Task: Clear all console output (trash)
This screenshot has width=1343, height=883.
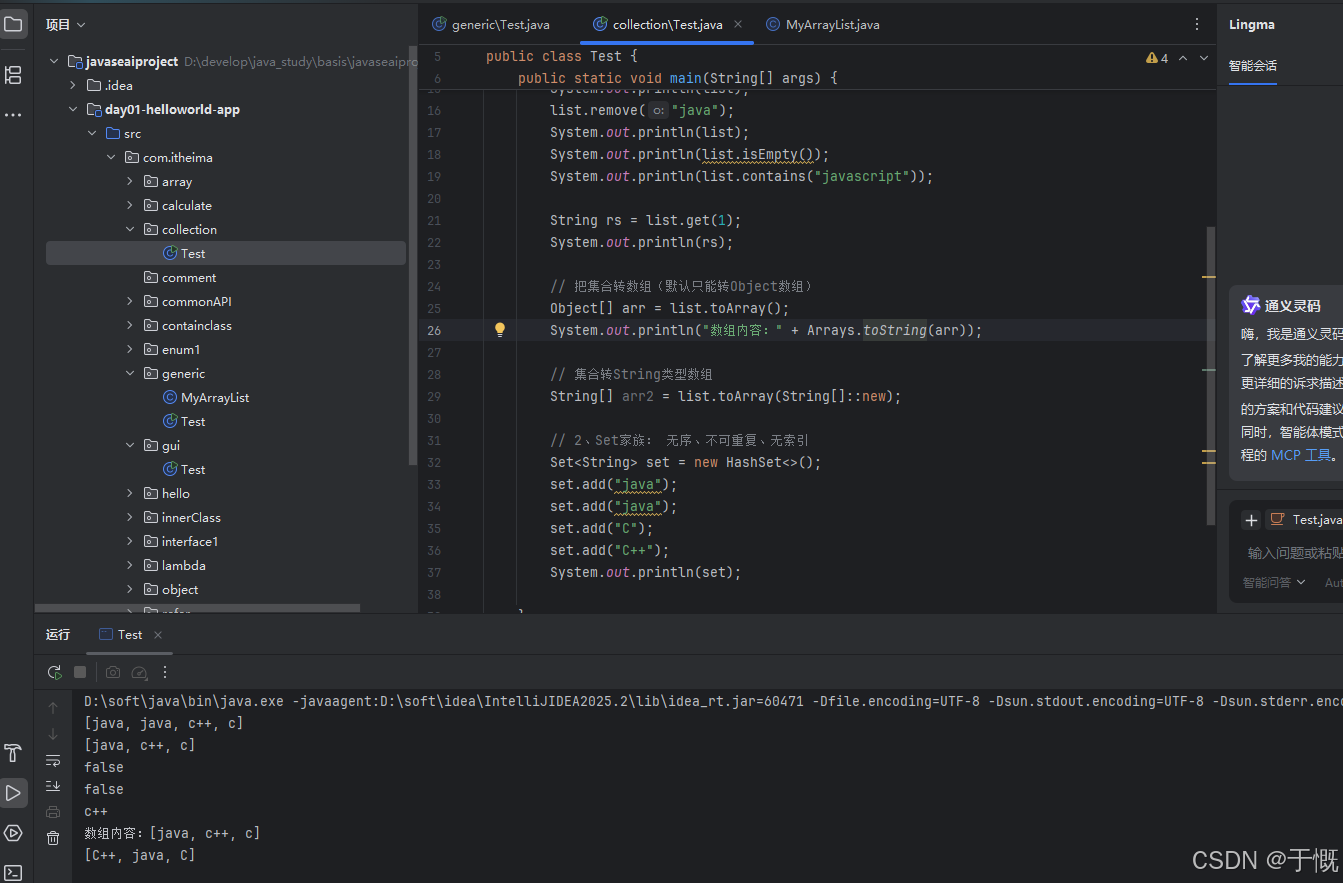Action: click(x=53, y=838)
